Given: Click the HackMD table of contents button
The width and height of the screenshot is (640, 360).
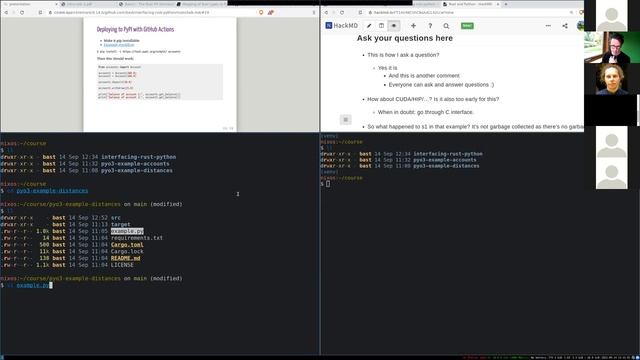Looking at the screenshot, I should pyautogui.click(x=346, y=120).
